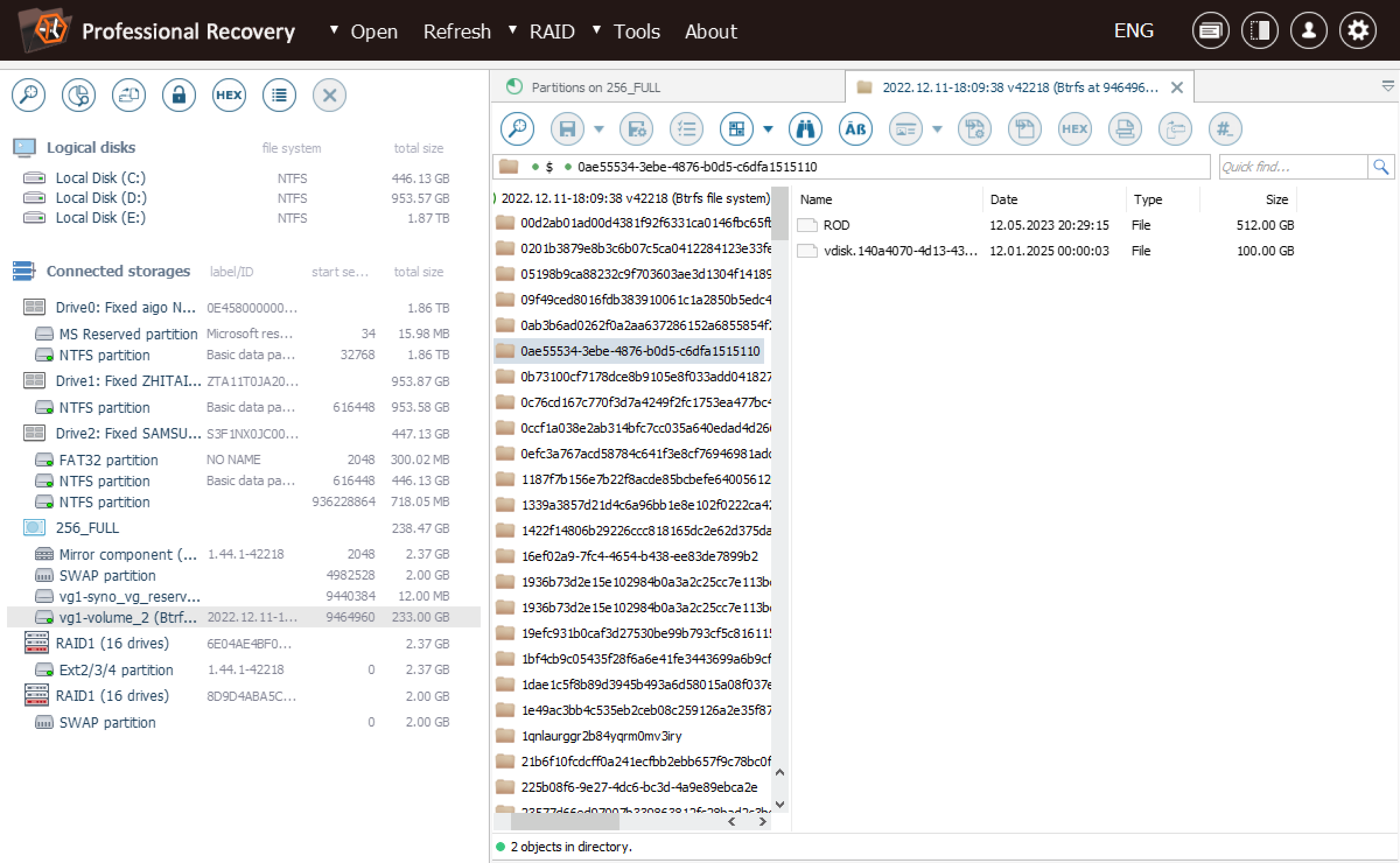The width and height of the screenshot is (1400, 863).
Task: Open folder 16ef02a9-7fc4-4654-b438-ee83de7899b2
Action: coord(628,556)
